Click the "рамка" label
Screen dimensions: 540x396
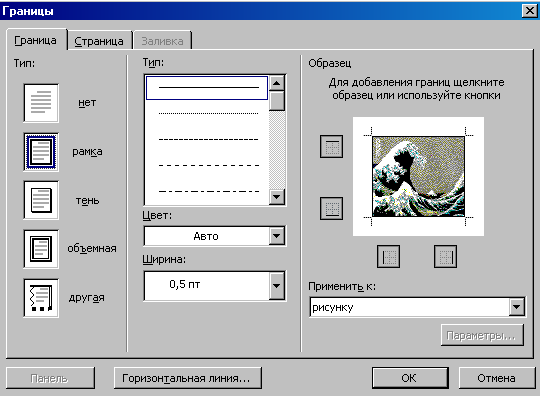pyautogui.click(x=87, y=152)
